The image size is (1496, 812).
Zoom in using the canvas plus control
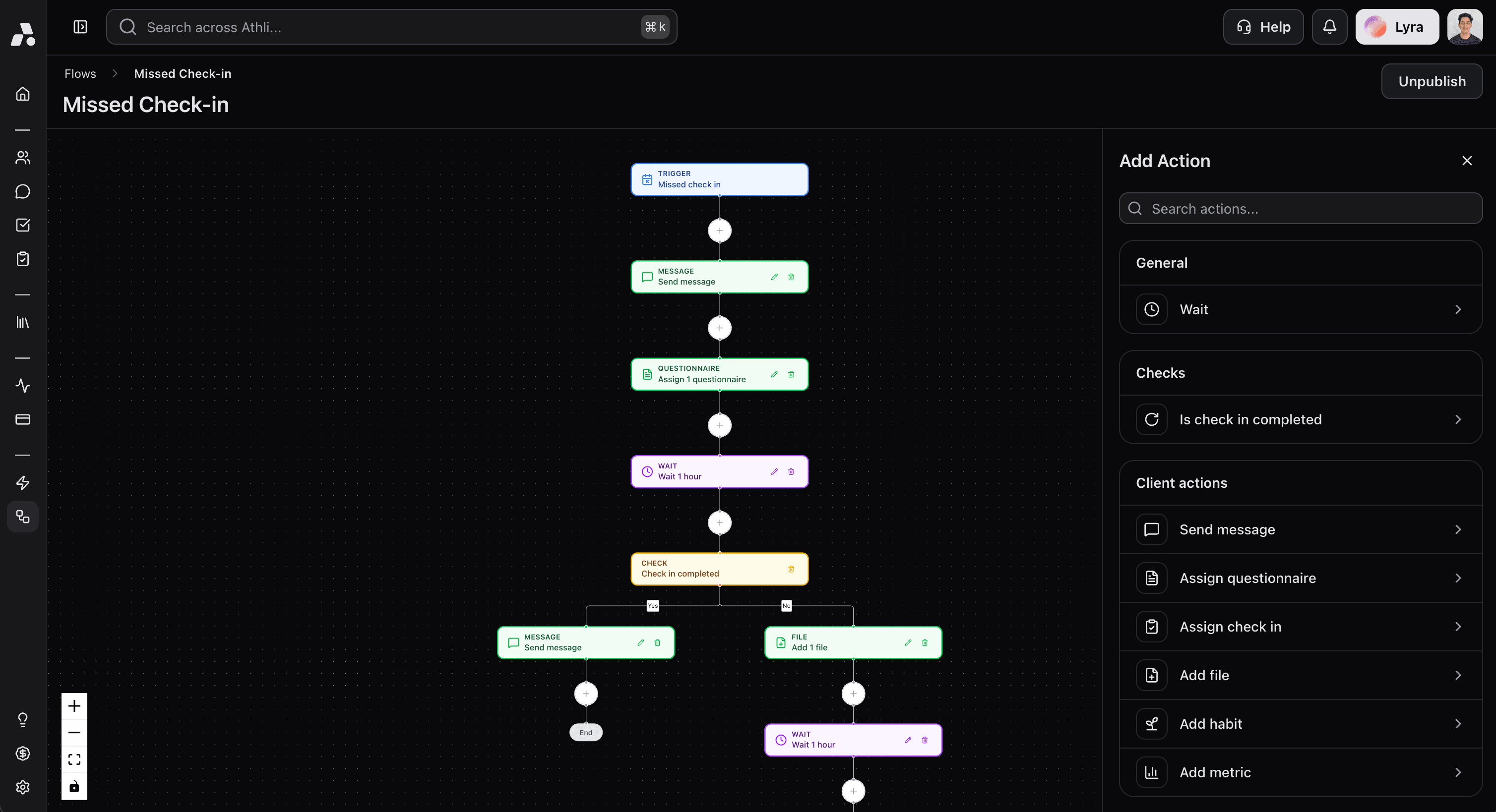[x=74, y=705]
